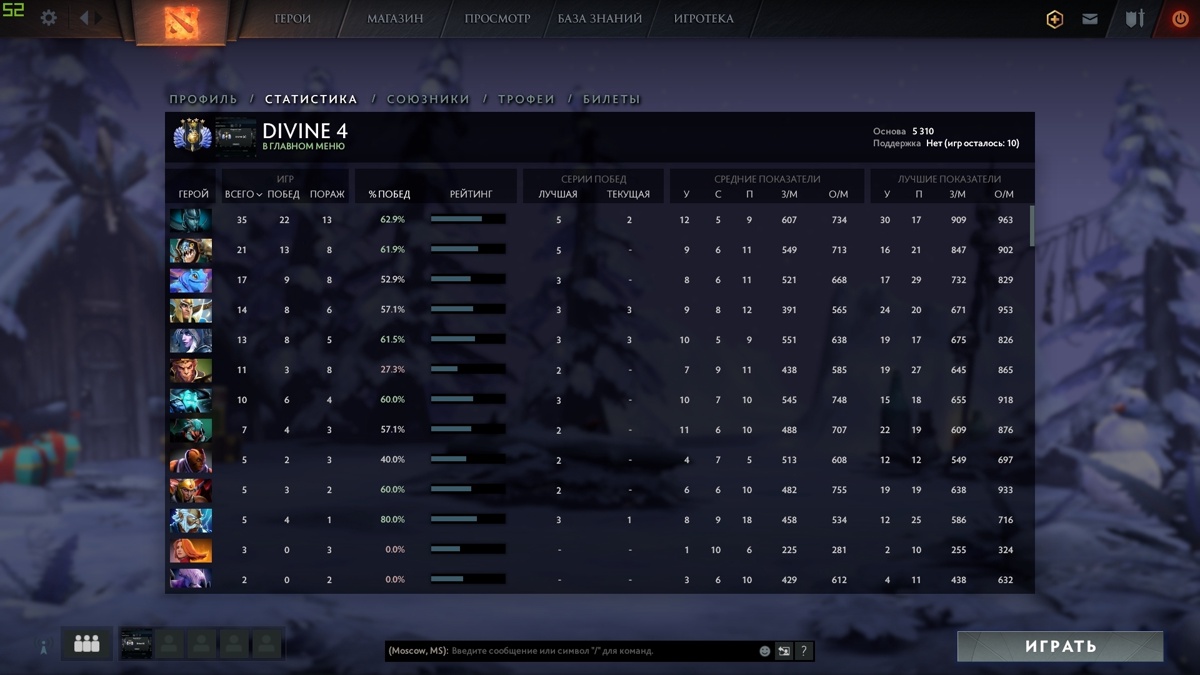Click the chat channel switch icon
Image resolution: width=1200 pixels, height=675 pixels.
click(x=784, y=651)
